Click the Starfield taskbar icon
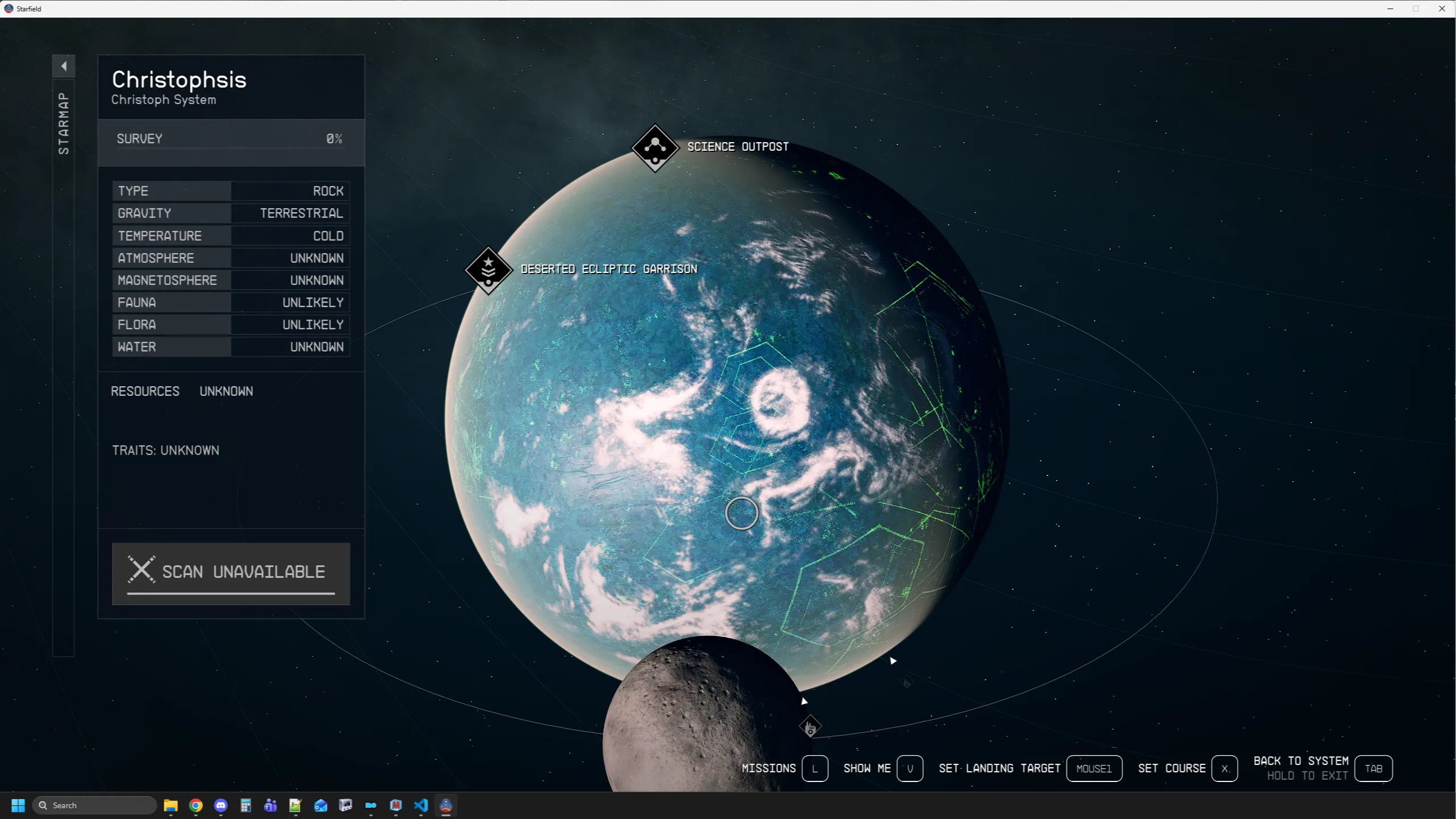The height and width of the screenshot is (819, 1456). (446, 805)
